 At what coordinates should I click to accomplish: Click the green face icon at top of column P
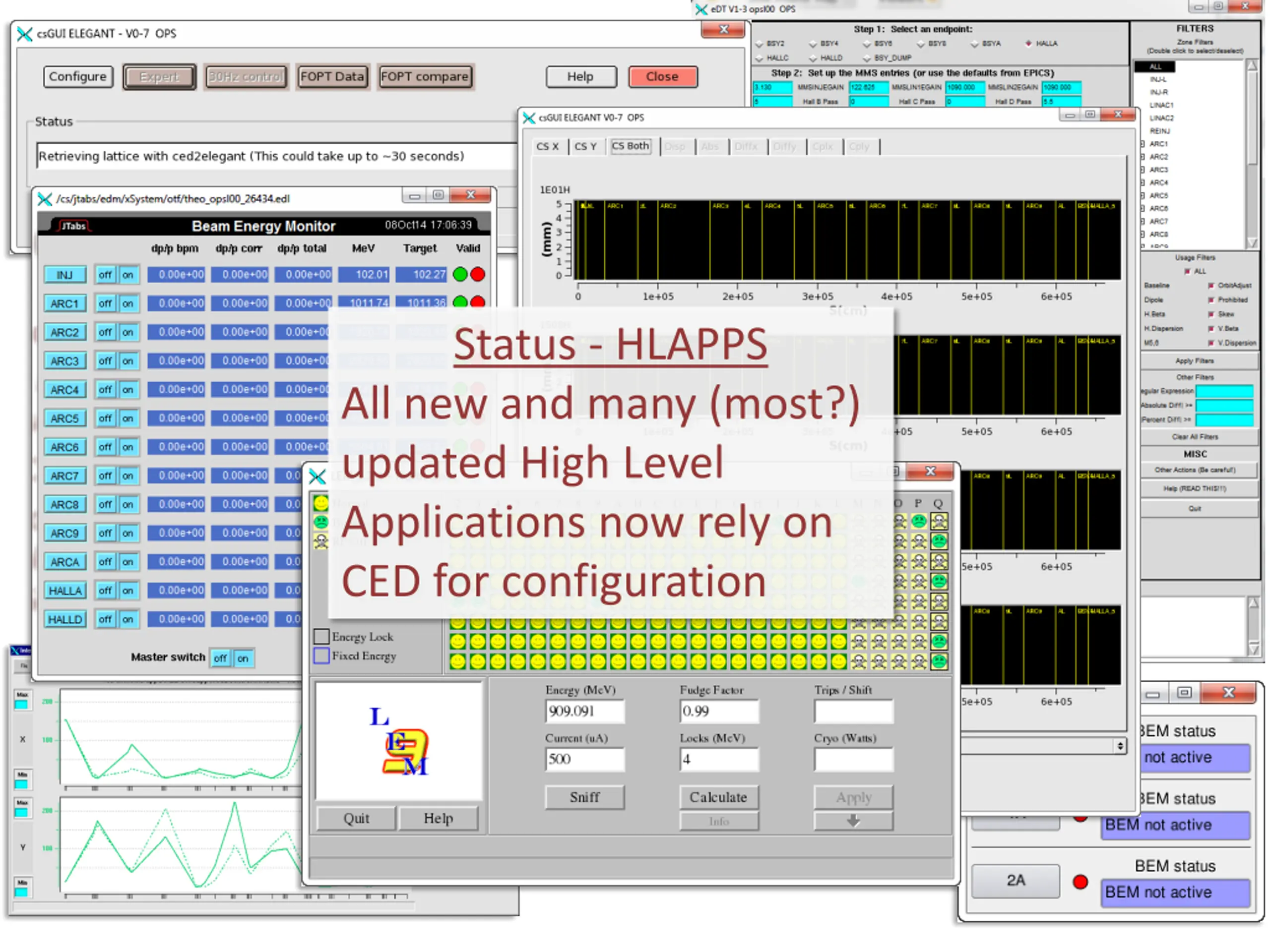pyautogui.click(x=919, y=522)
